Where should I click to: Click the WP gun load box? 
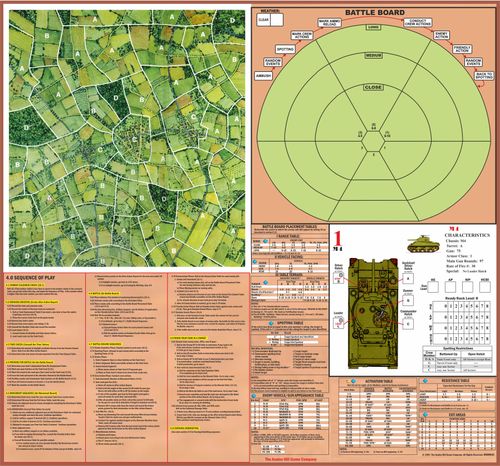(x=467, y=287)
